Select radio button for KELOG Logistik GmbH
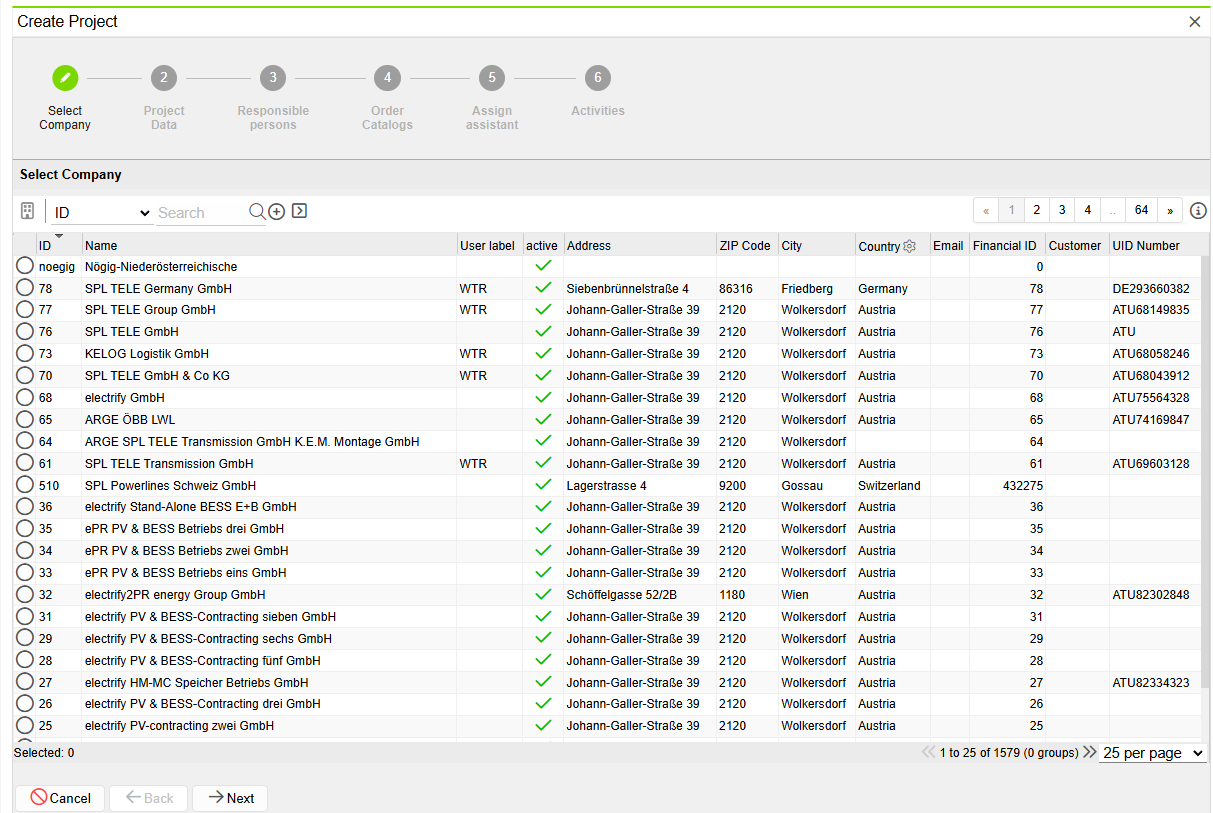The image size is (1213, 813). [25, 354]
